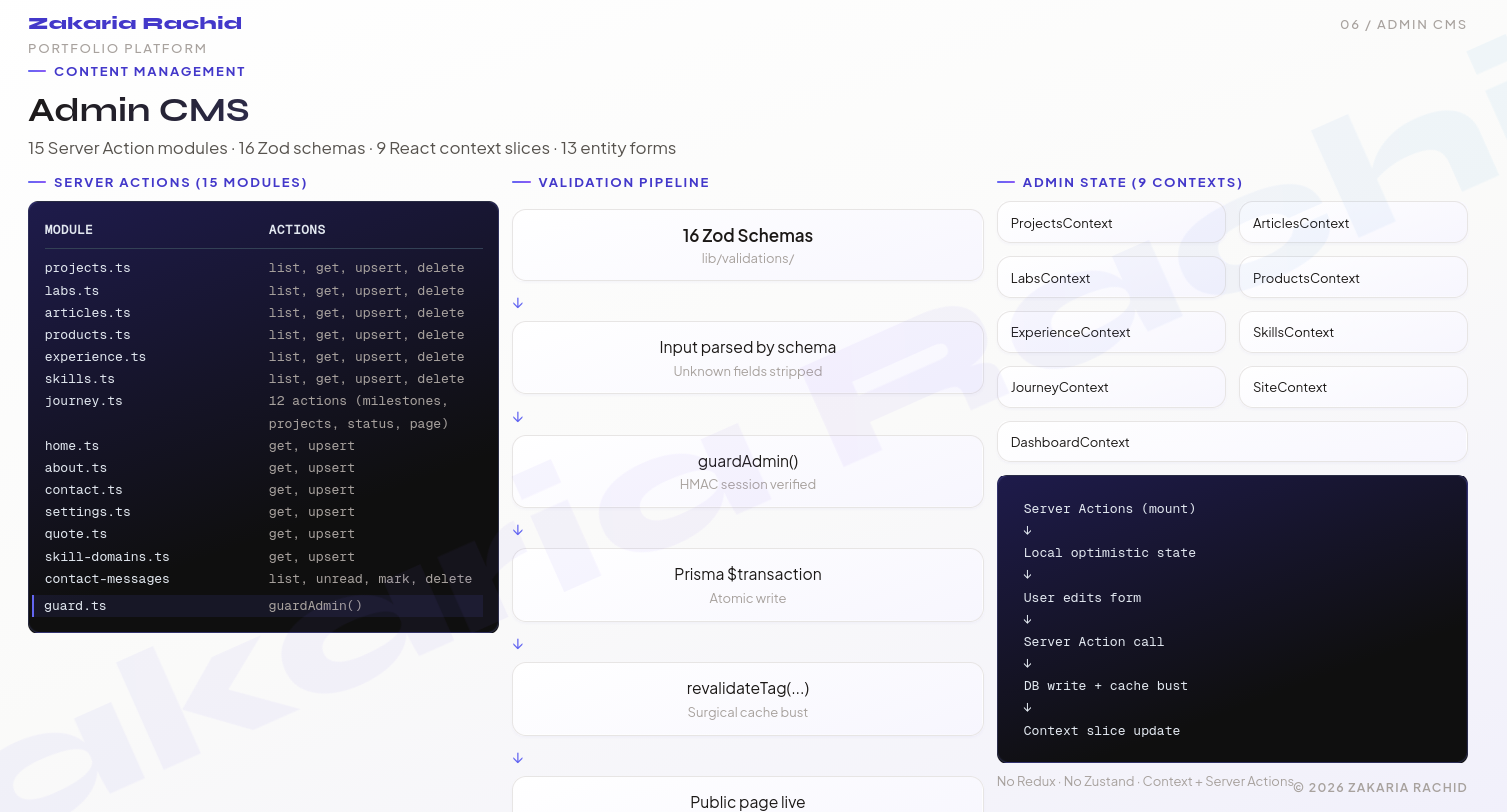
Task: Click the guardAdmin() pipeline card
Action: click(748, 471)
